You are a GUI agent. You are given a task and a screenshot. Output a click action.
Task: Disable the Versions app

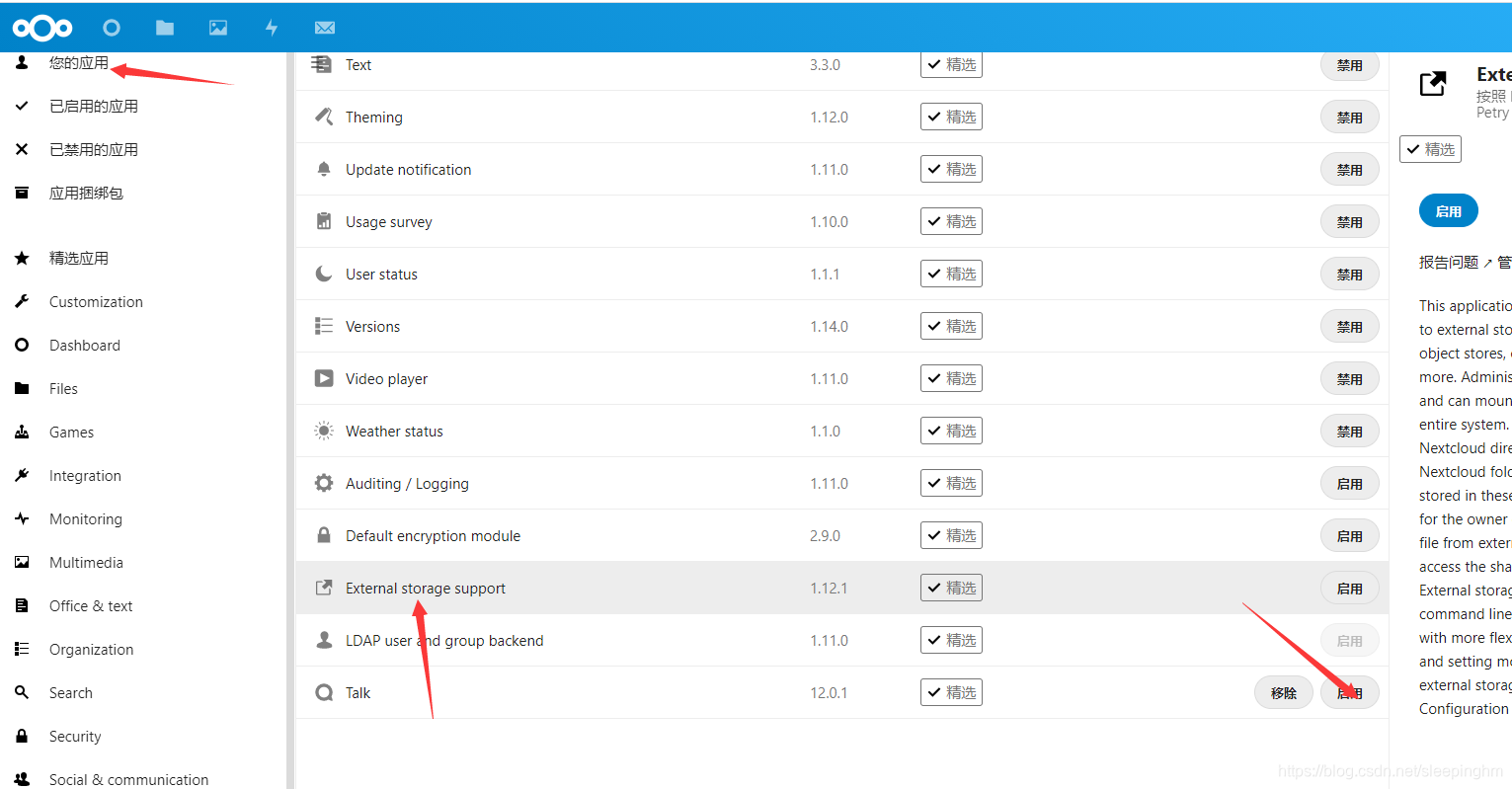tap(1350, 327)
